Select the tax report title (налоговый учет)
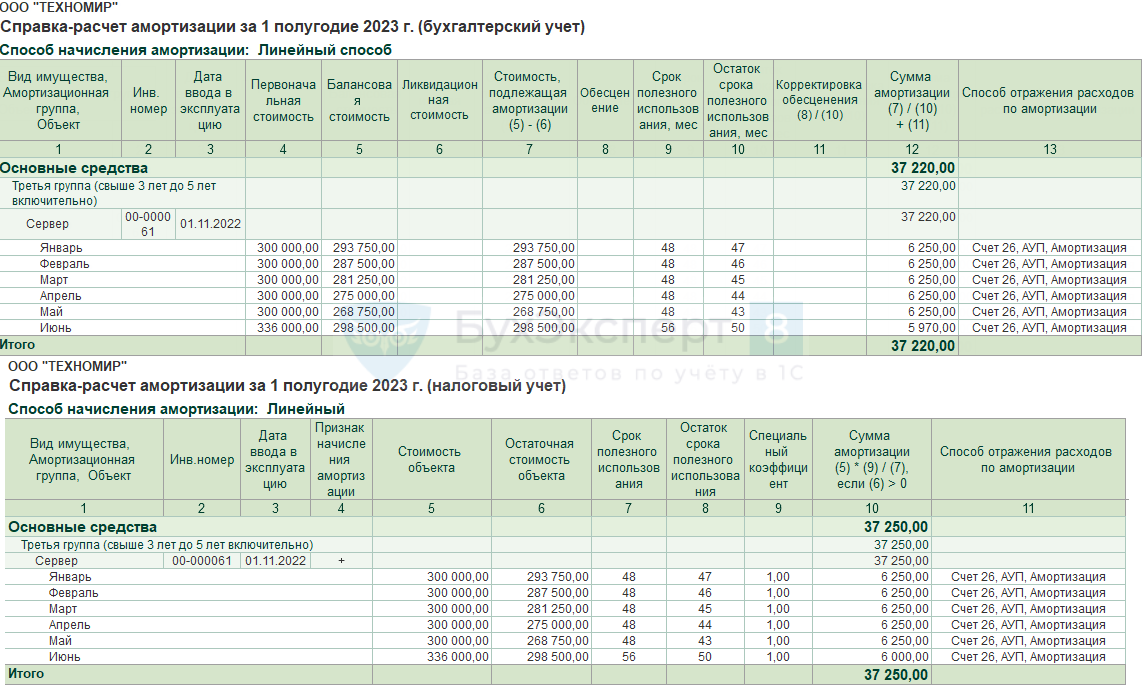The image size is (1142, 687). pos(287,385)
